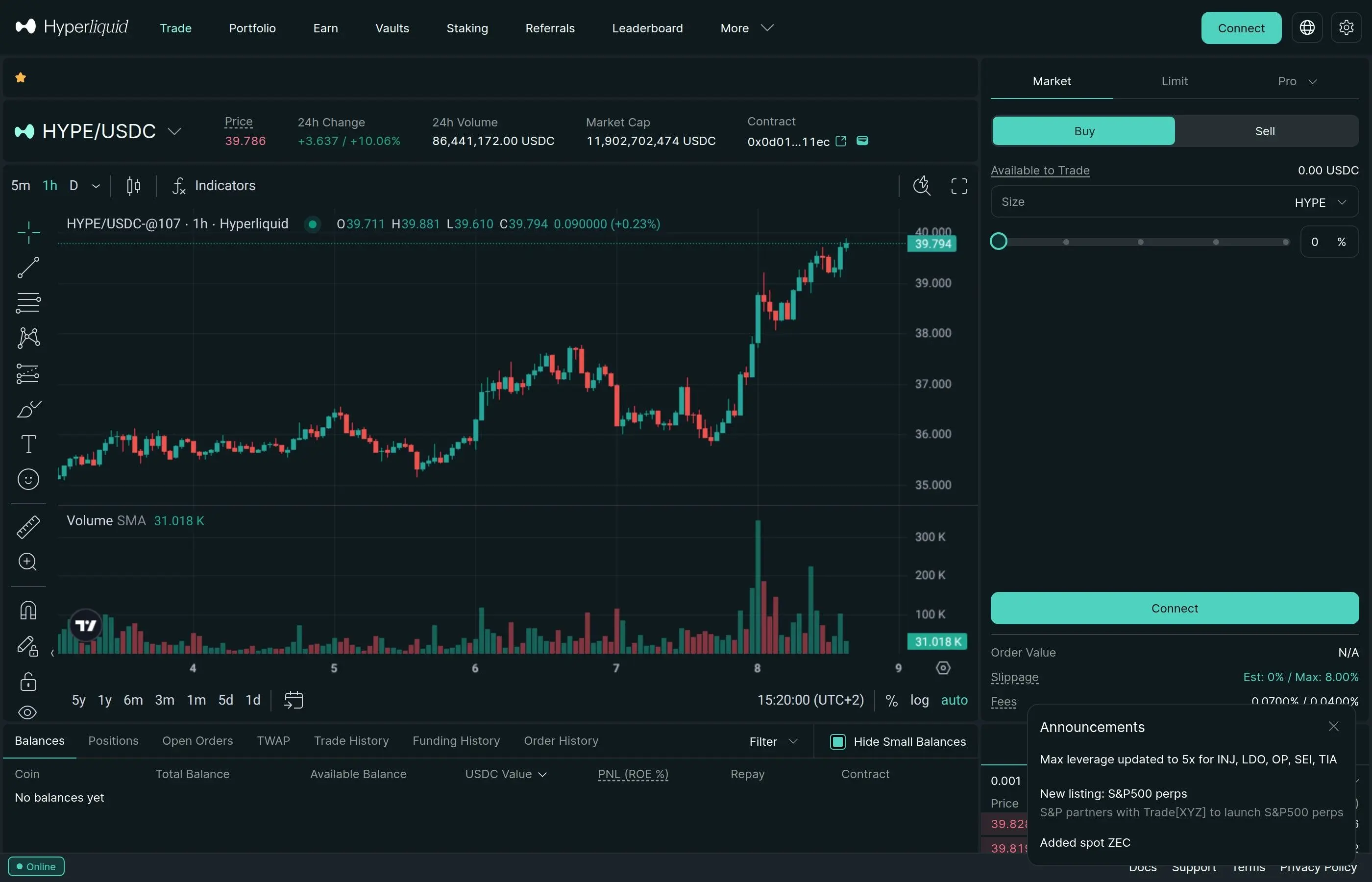Click the slider's middle 50% mark
Viewport: 1372px width, 882px height.
tap(1141, 242)
